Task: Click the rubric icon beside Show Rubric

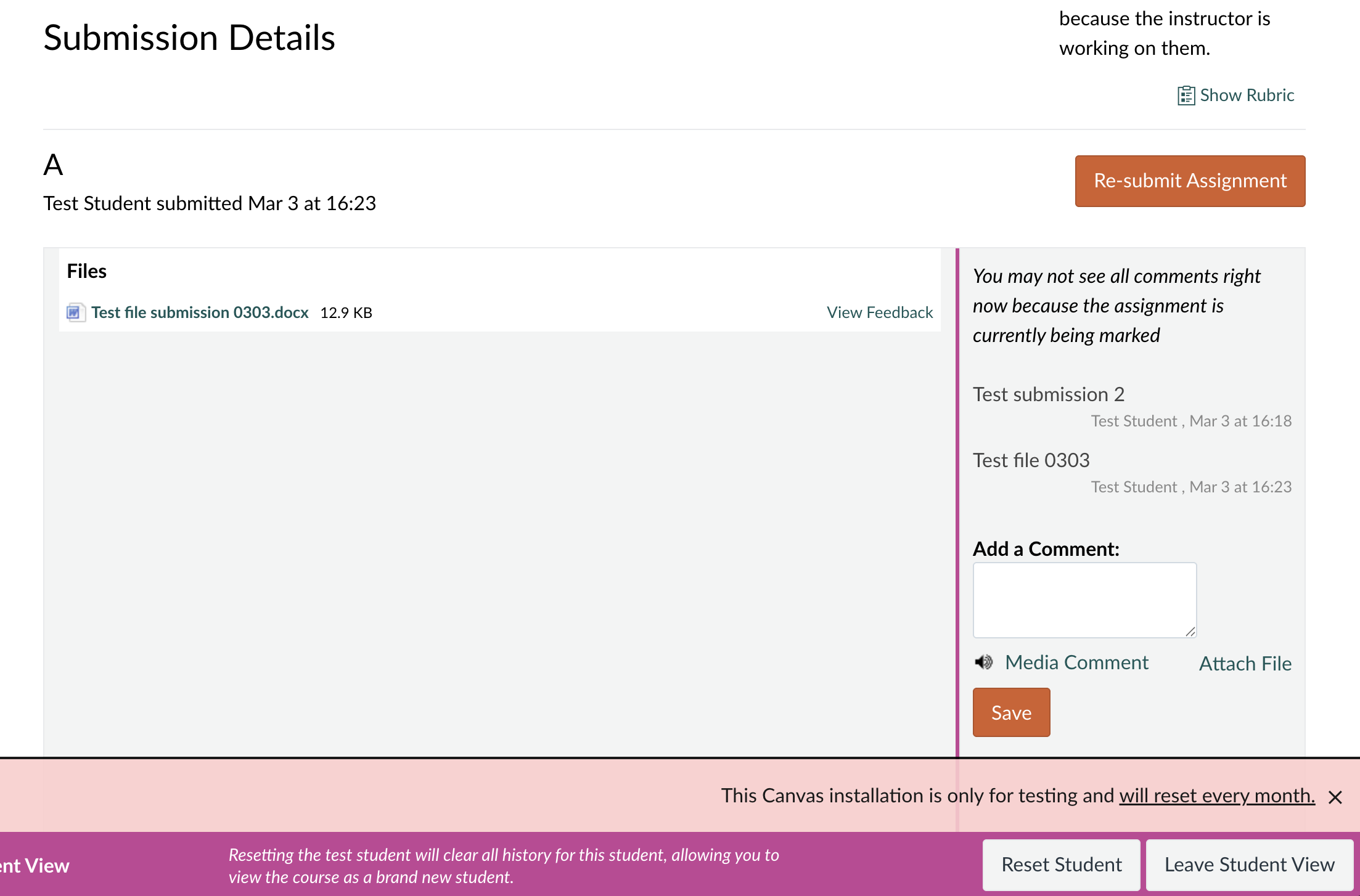Action: click(x=1186, y=96)
